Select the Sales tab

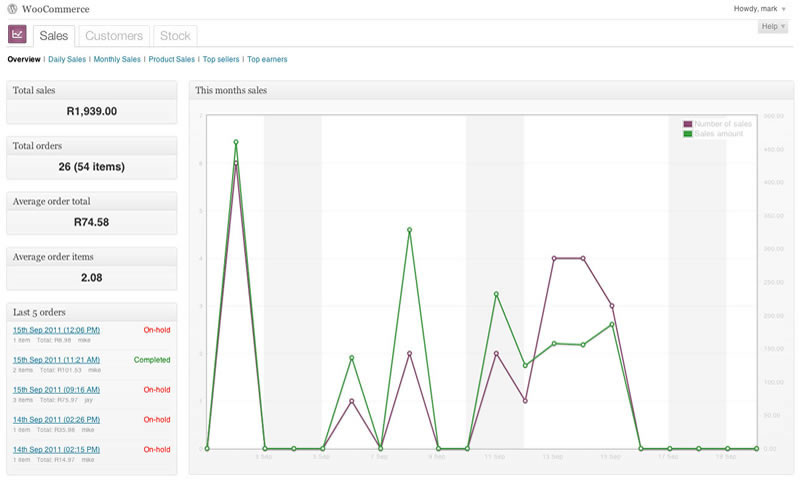(x=54, y=36)
